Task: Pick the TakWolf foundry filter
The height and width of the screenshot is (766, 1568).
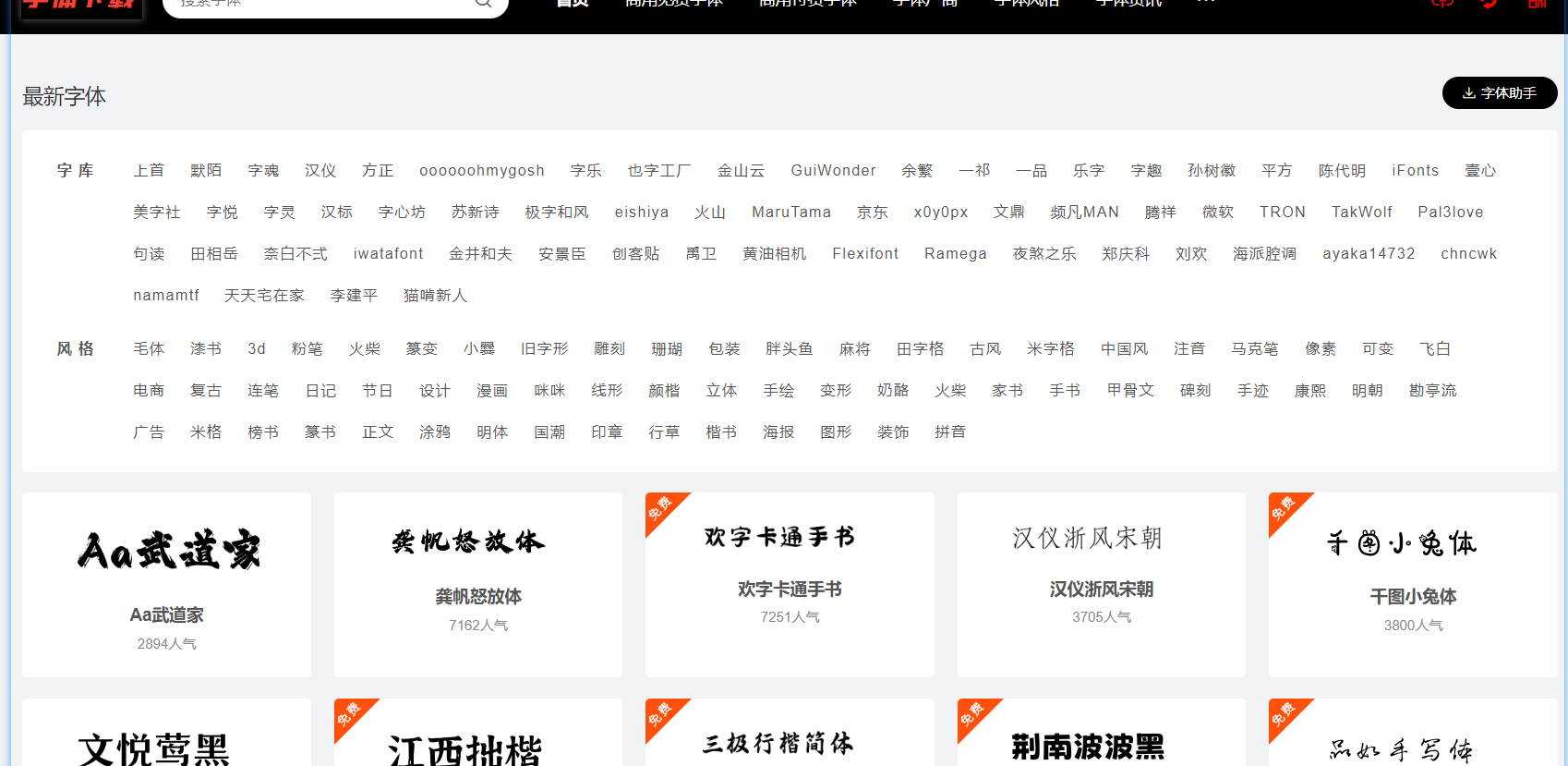Action: (x=1361, y=213)
